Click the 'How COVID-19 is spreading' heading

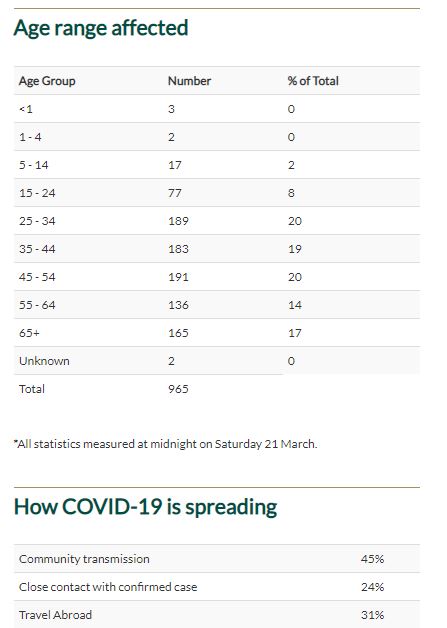click(145, 507)
